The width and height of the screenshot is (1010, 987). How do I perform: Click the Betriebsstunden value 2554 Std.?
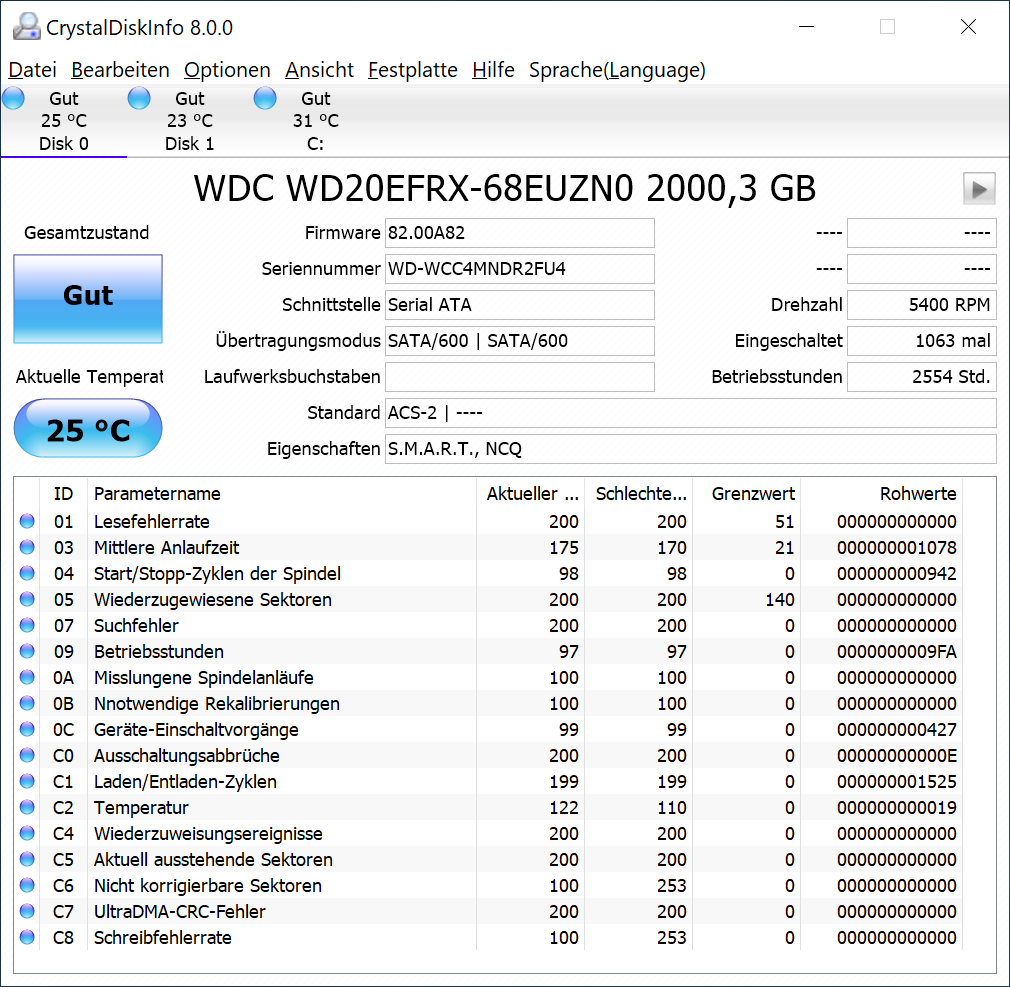[x=922, y=377]
